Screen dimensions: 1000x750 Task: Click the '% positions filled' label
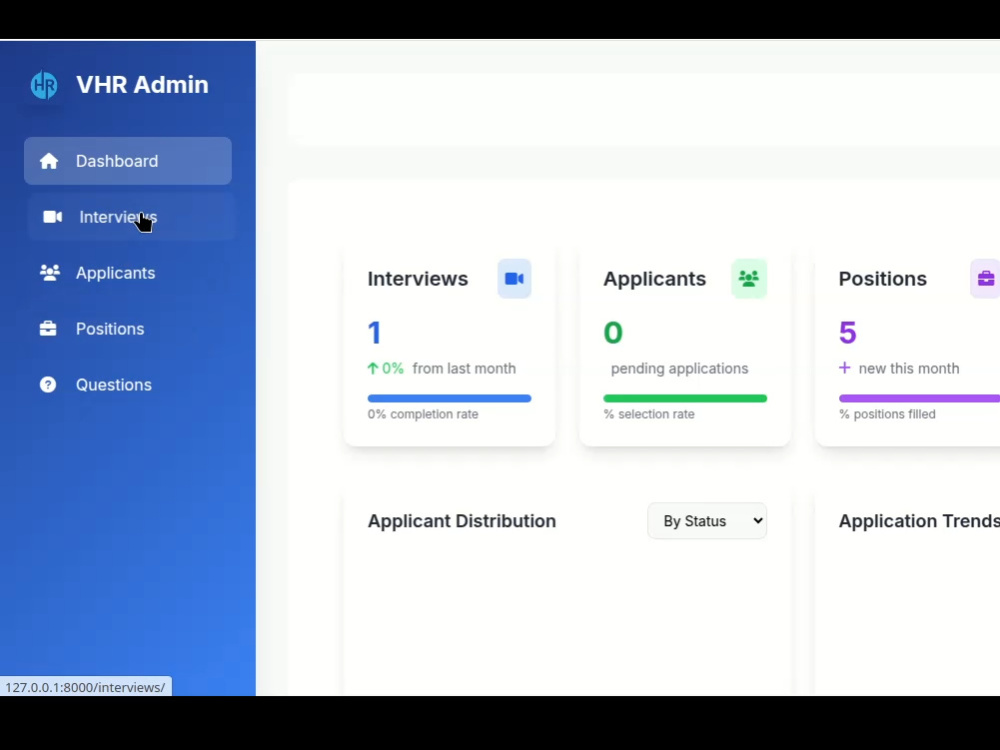tap(887, 415)
